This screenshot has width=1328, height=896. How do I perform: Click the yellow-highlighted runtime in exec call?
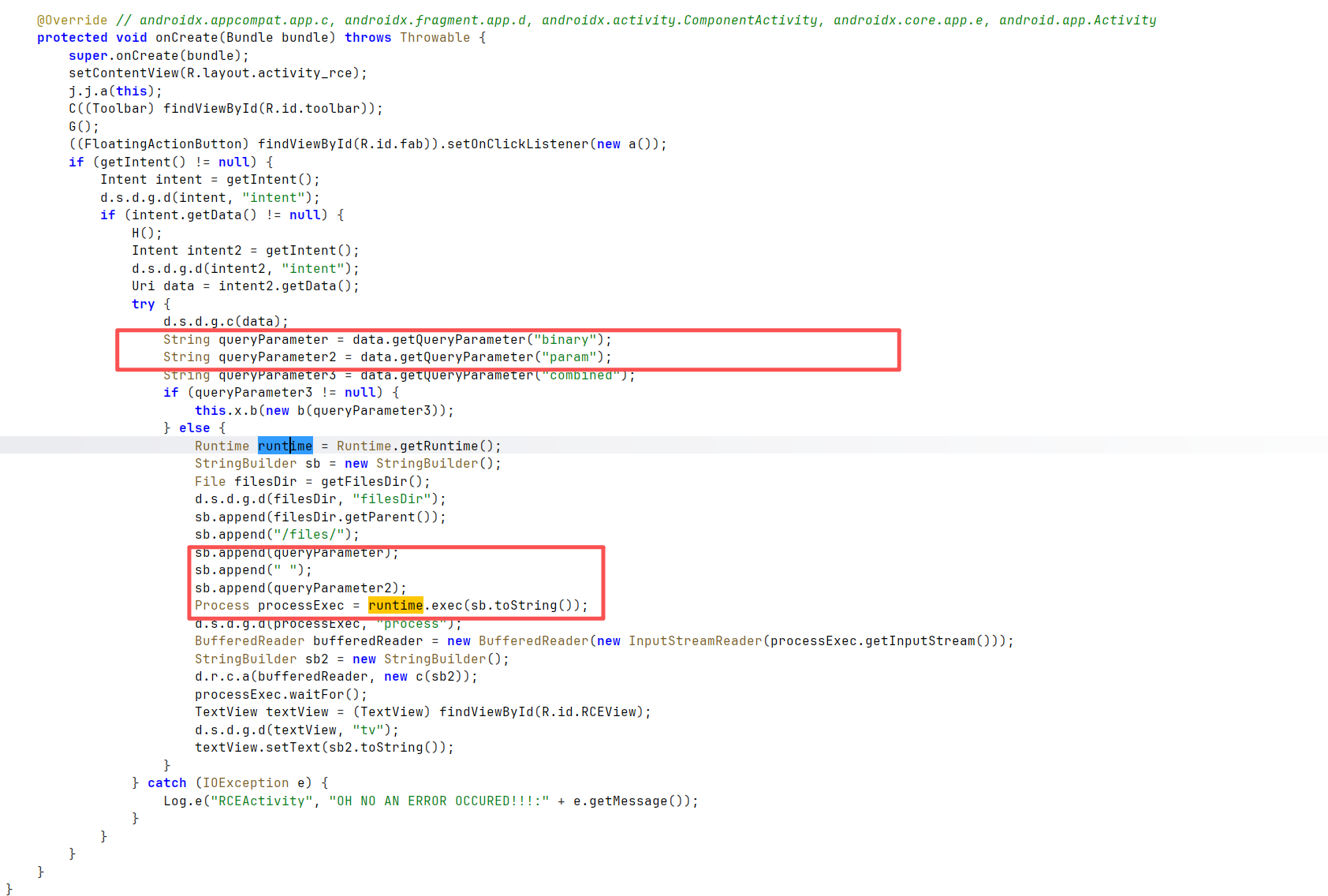pyautogui.click(x=395, y=605)
